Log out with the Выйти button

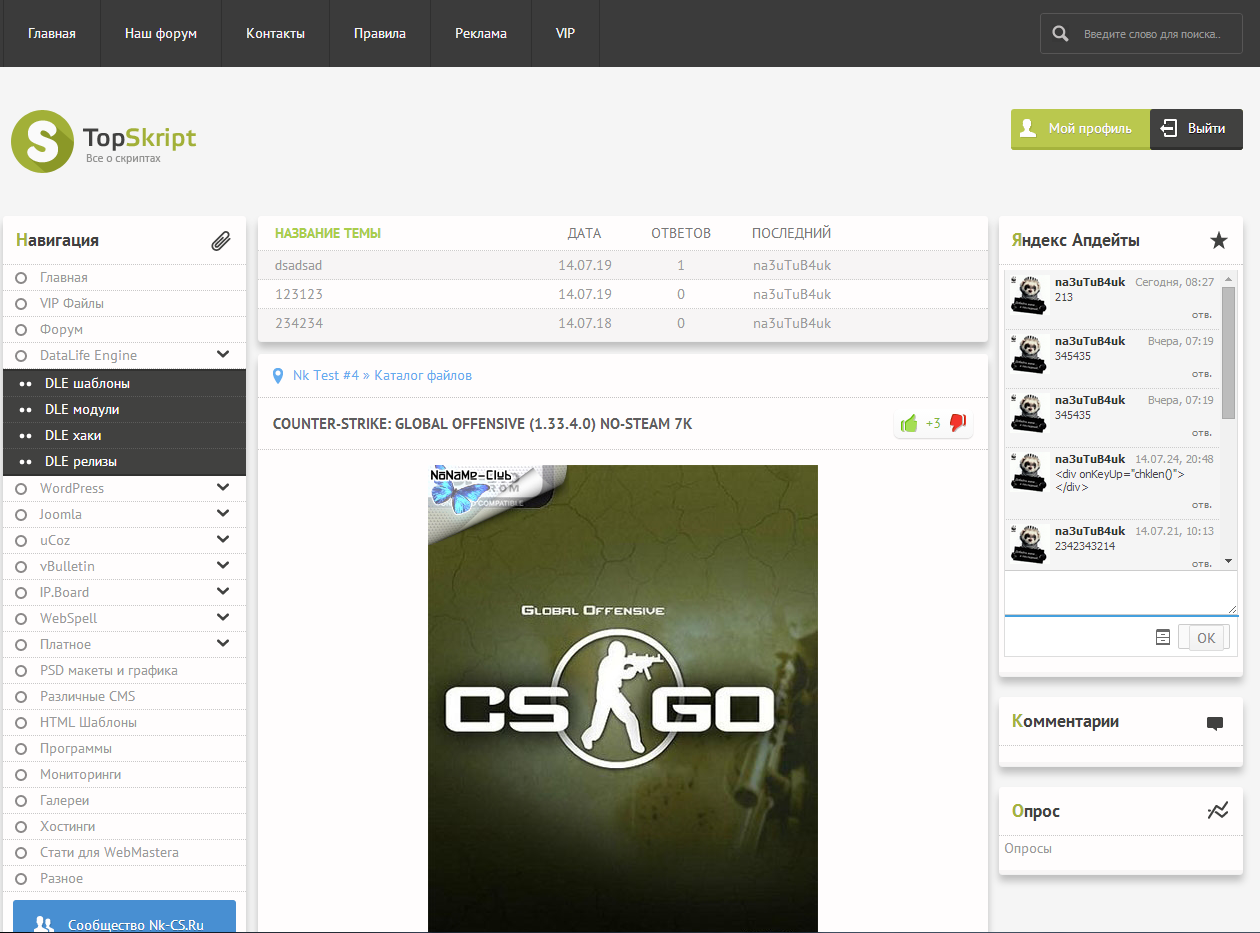pos(1196,129)
